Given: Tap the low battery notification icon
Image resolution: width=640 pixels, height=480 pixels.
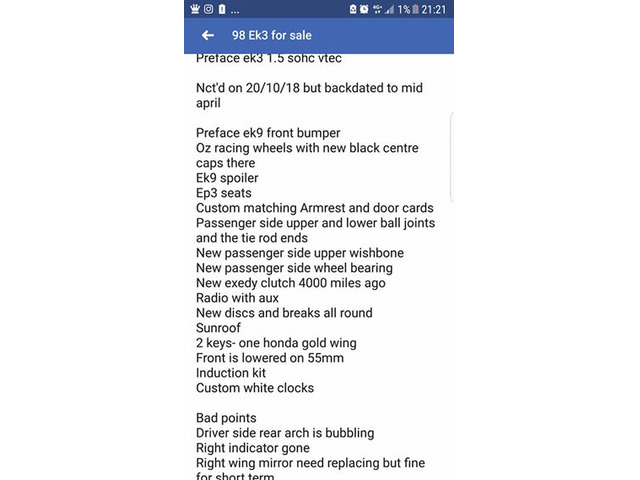Looking at the screenshot, I should [222, 9].
